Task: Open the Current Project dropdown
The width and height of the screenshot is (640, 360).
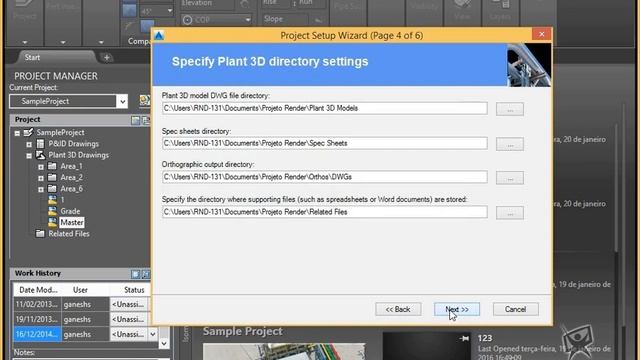Action: (x=122, y=101)
